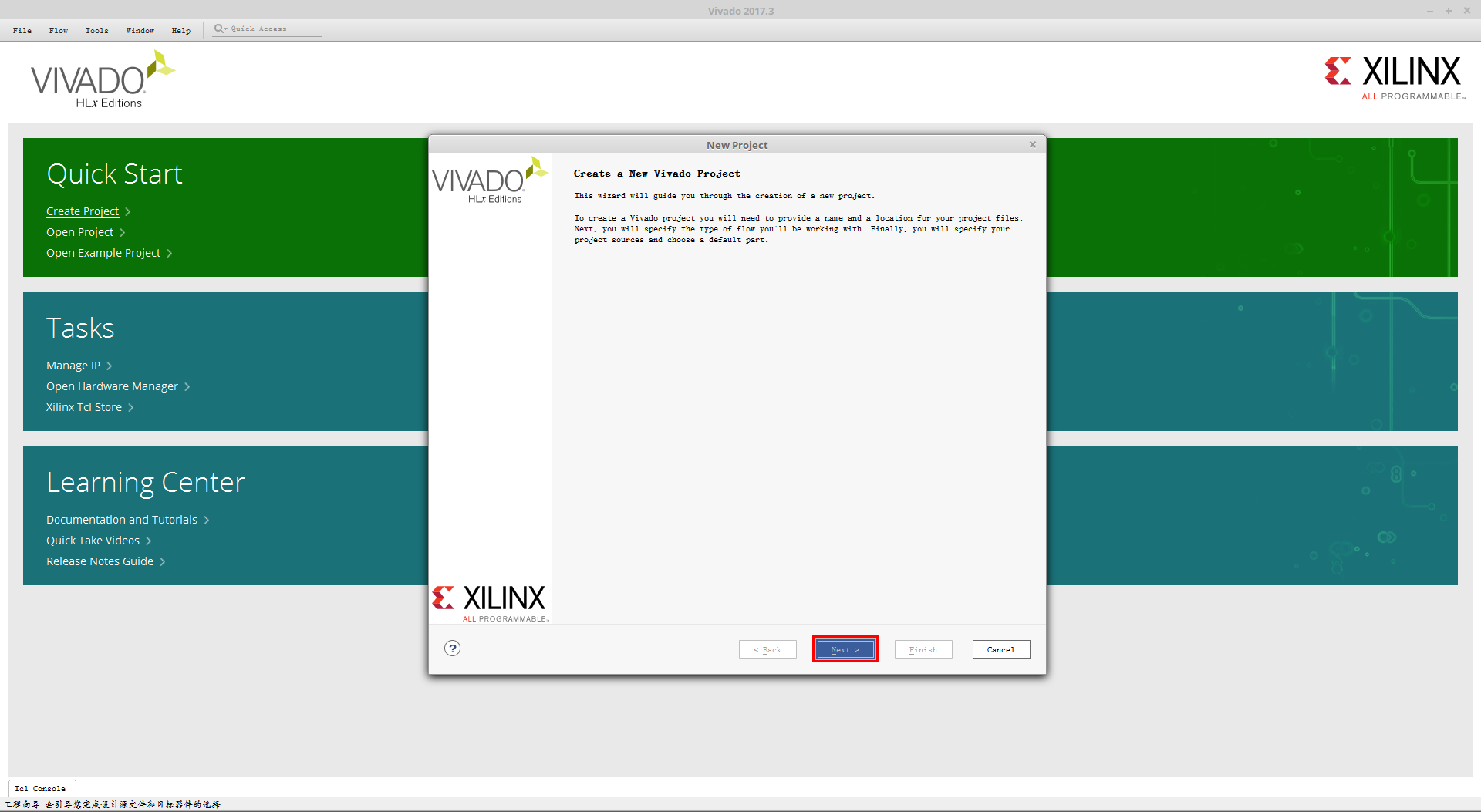1481x812 pixels.
Task: Open the Flow menu
Action: 59,31
